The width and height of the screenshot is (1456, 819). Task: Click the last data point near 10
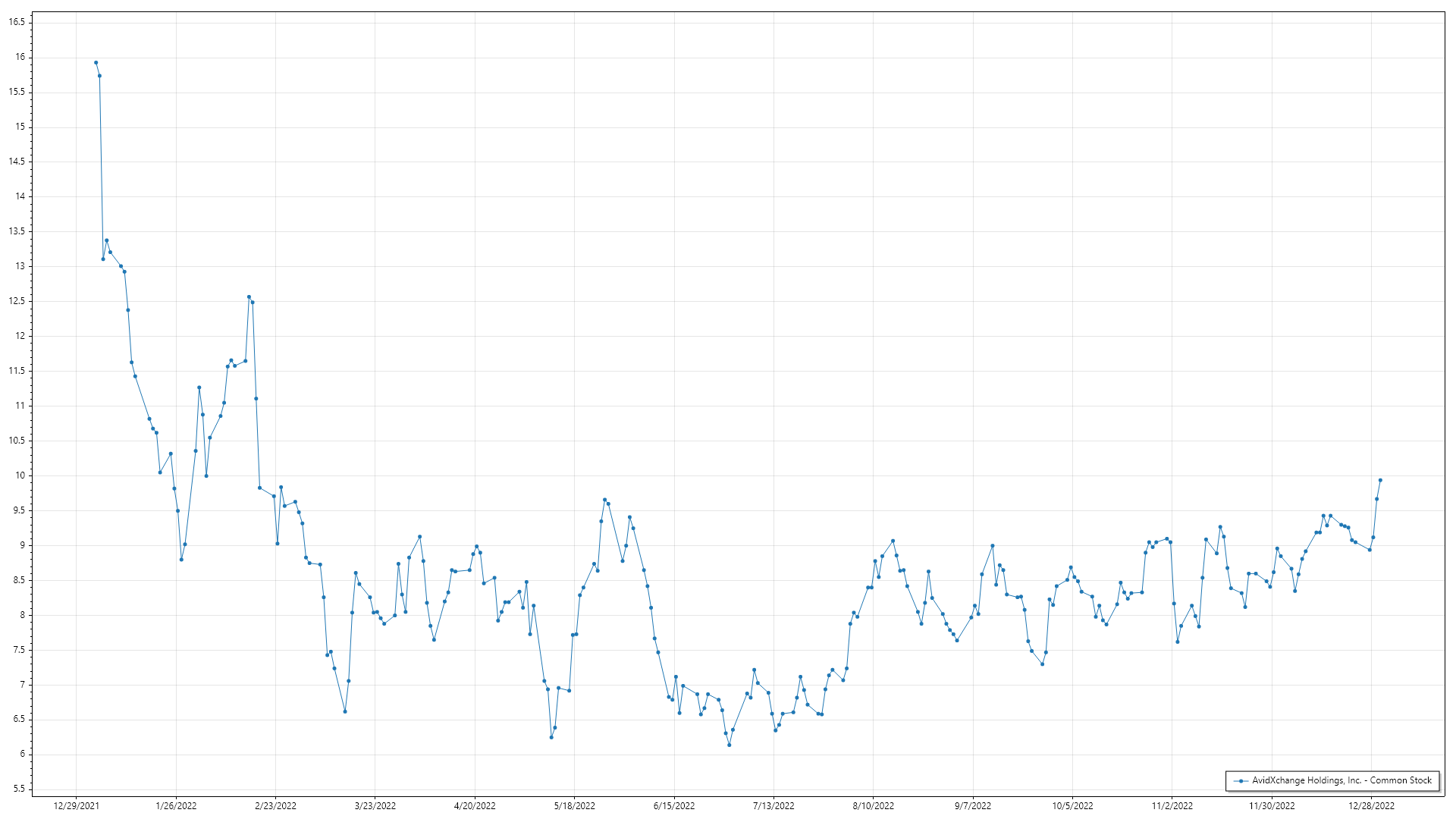tap(1380, 480)
